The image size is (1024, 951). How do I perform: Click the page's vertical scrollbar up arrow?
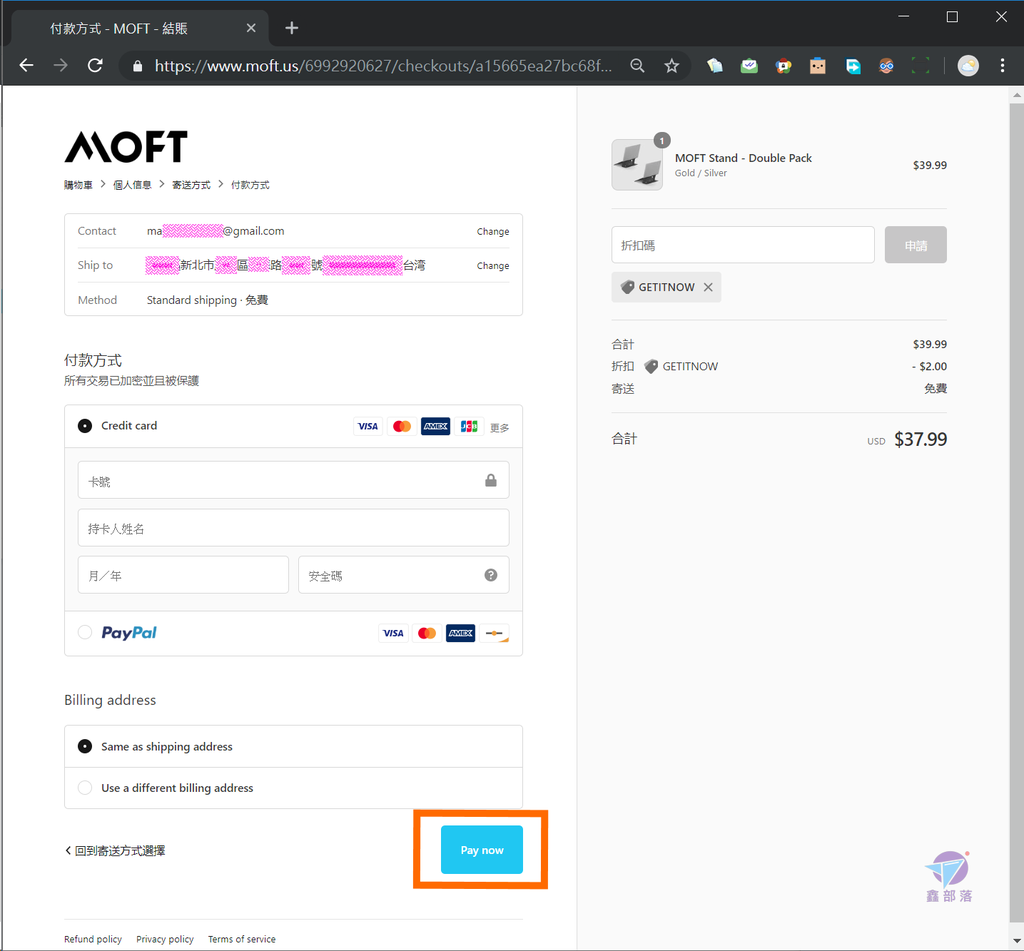(1016, 95)
